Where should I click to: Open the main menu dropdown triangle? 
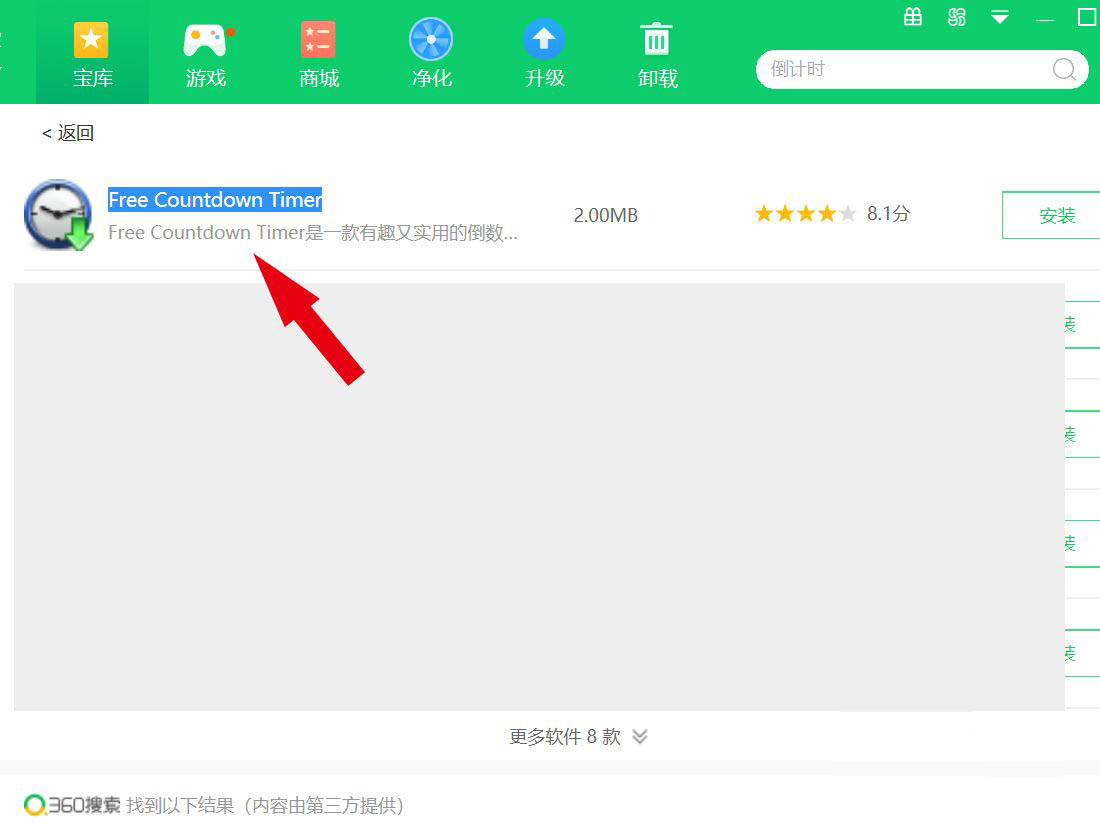[x=1000, y=17]
